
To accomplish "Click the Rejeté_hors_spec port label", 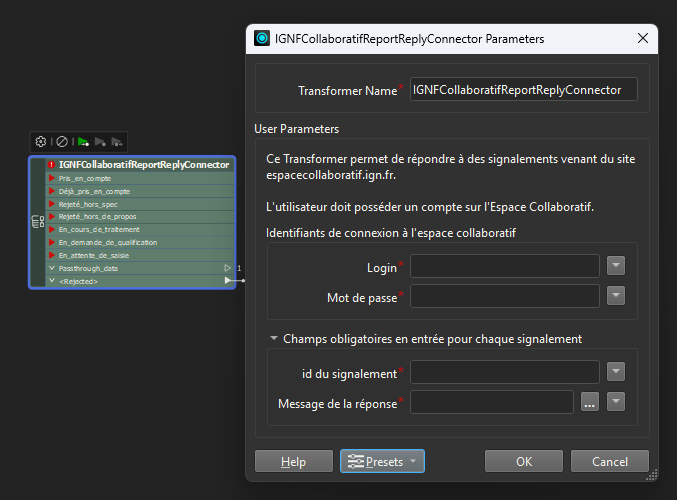I will coord(88,204).
